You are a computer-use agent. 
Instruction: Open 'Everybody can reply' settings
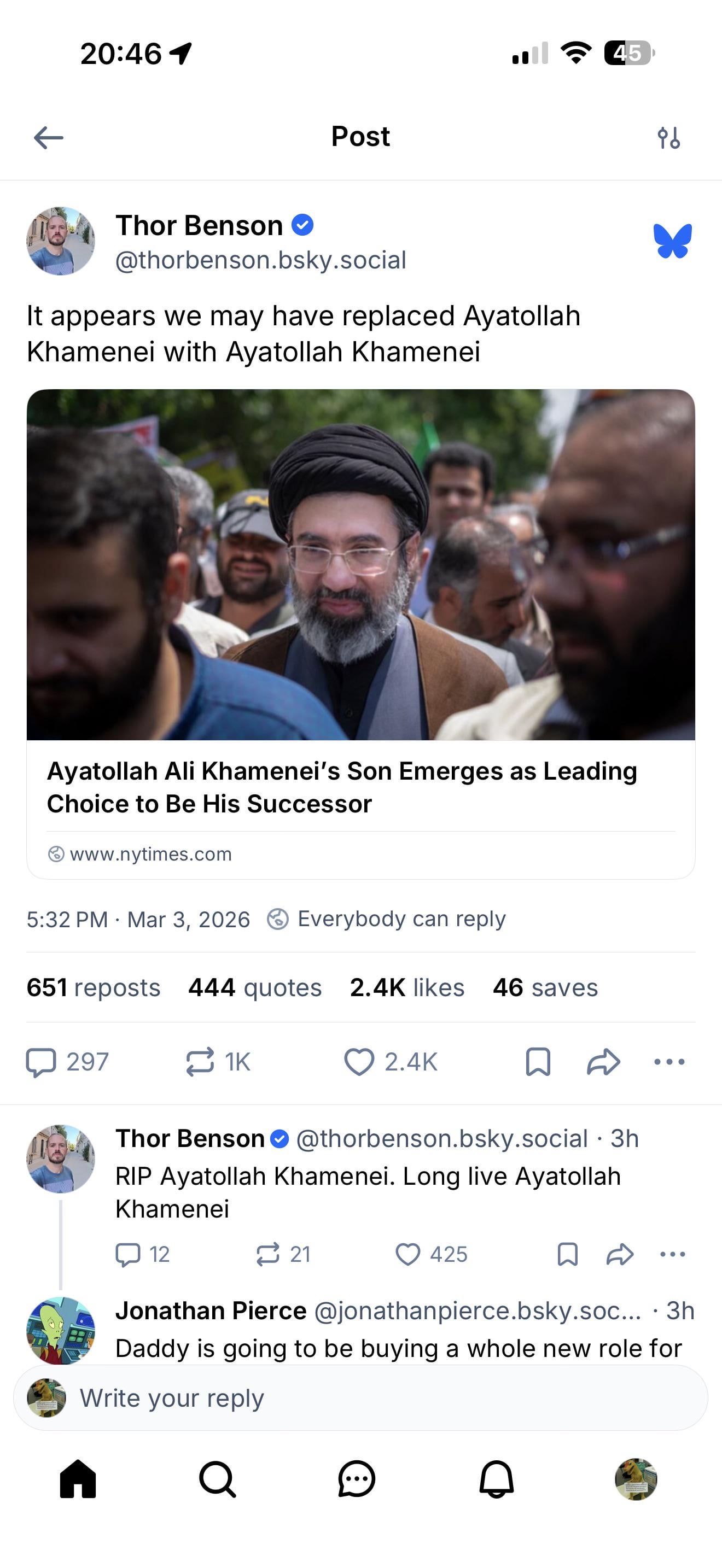[387, 918]
